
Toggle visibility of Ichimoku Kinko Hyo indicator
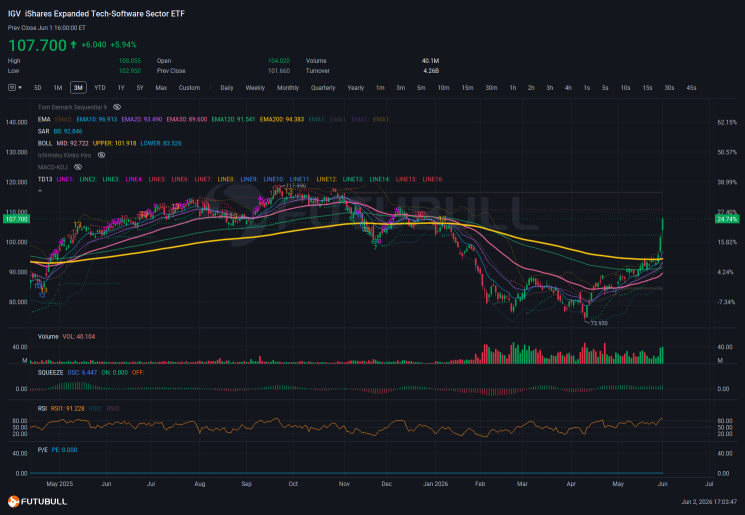click(101, 155)
